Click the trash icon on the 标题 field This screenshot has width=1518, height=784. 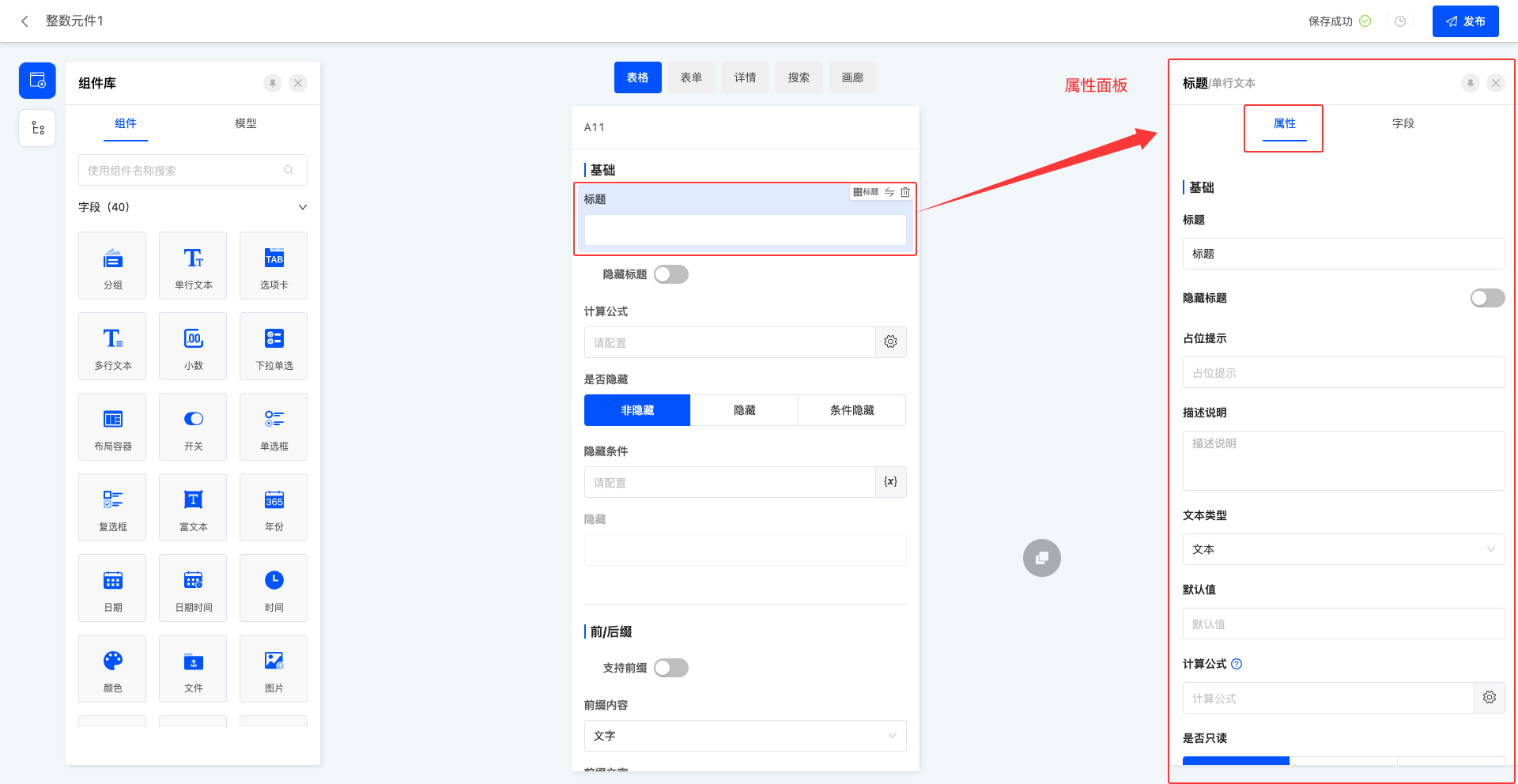coord(905,192)
